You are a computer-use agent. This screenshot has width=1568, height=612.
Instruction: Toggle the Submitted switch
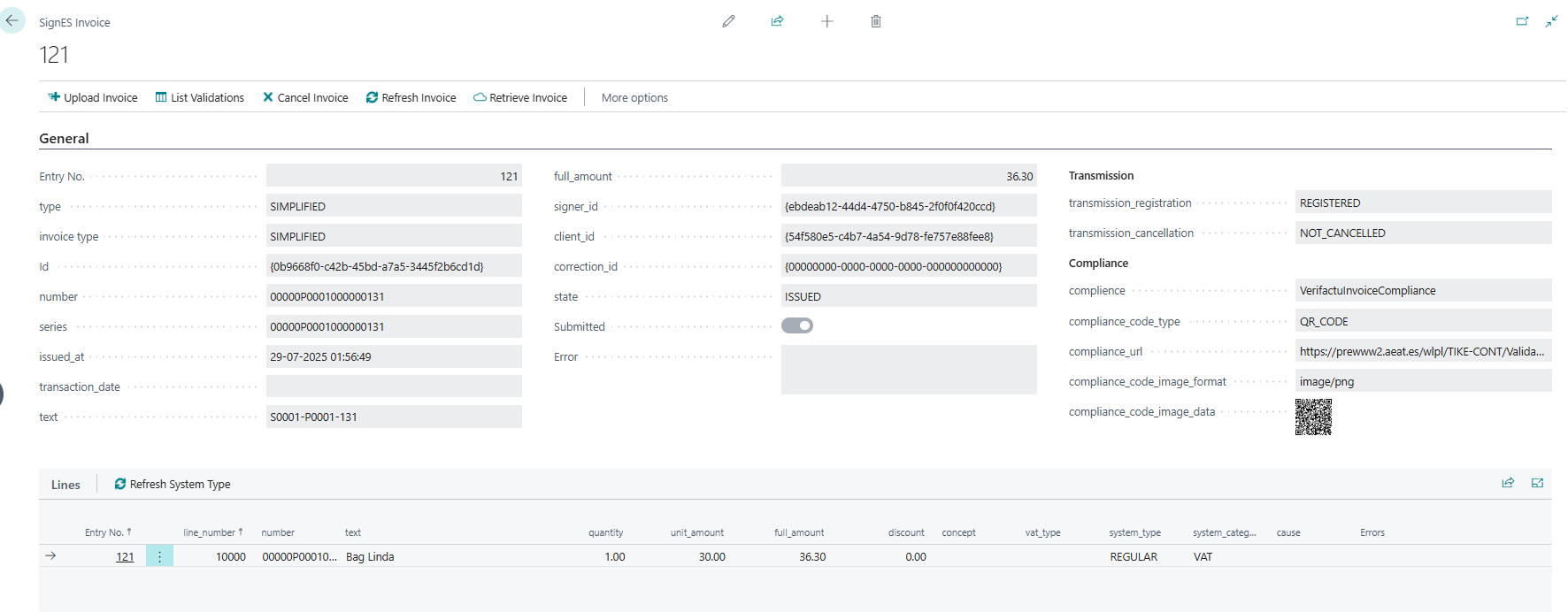point(797,325)
